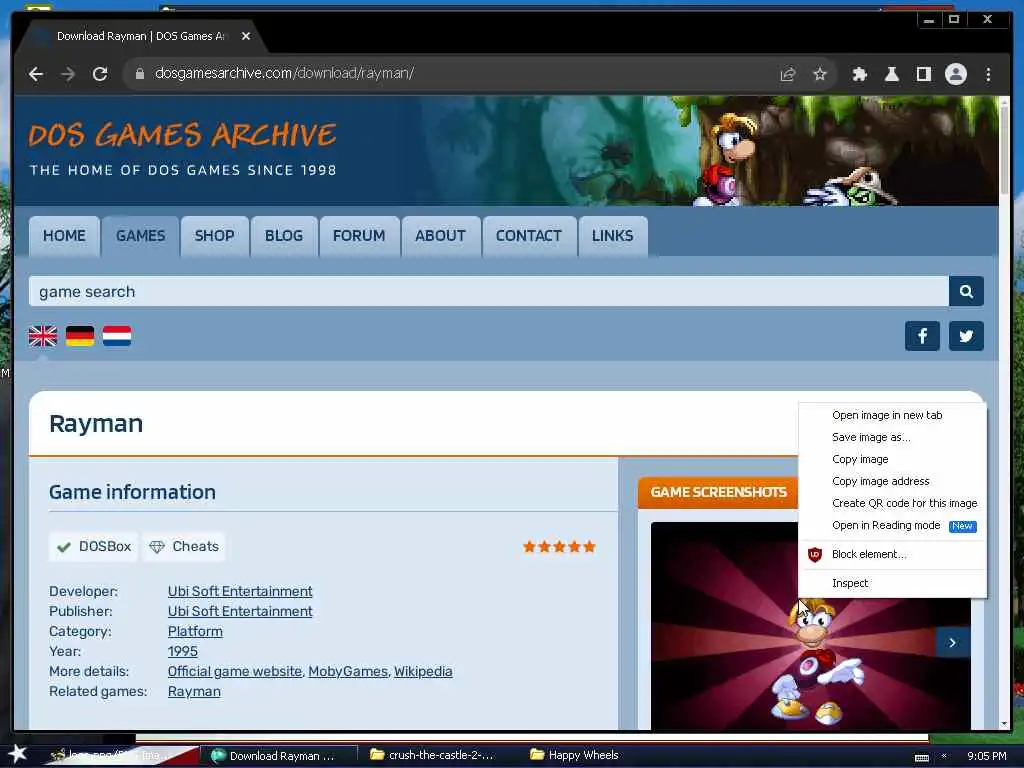
Task: Click the DOSBox compatibility badge
Action: pyautogui.click(x=93, y=547)
